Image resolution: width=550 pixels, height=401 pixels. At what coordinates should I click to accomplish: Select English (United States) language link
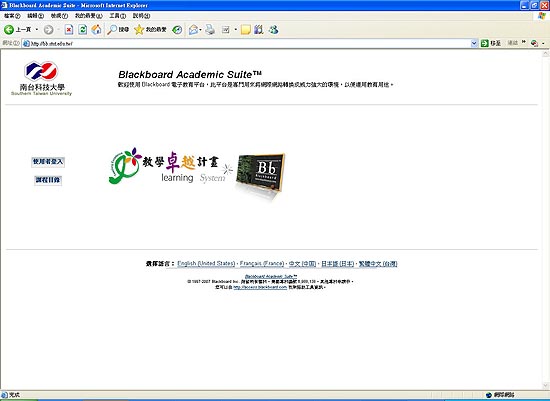tap(206, 263)
